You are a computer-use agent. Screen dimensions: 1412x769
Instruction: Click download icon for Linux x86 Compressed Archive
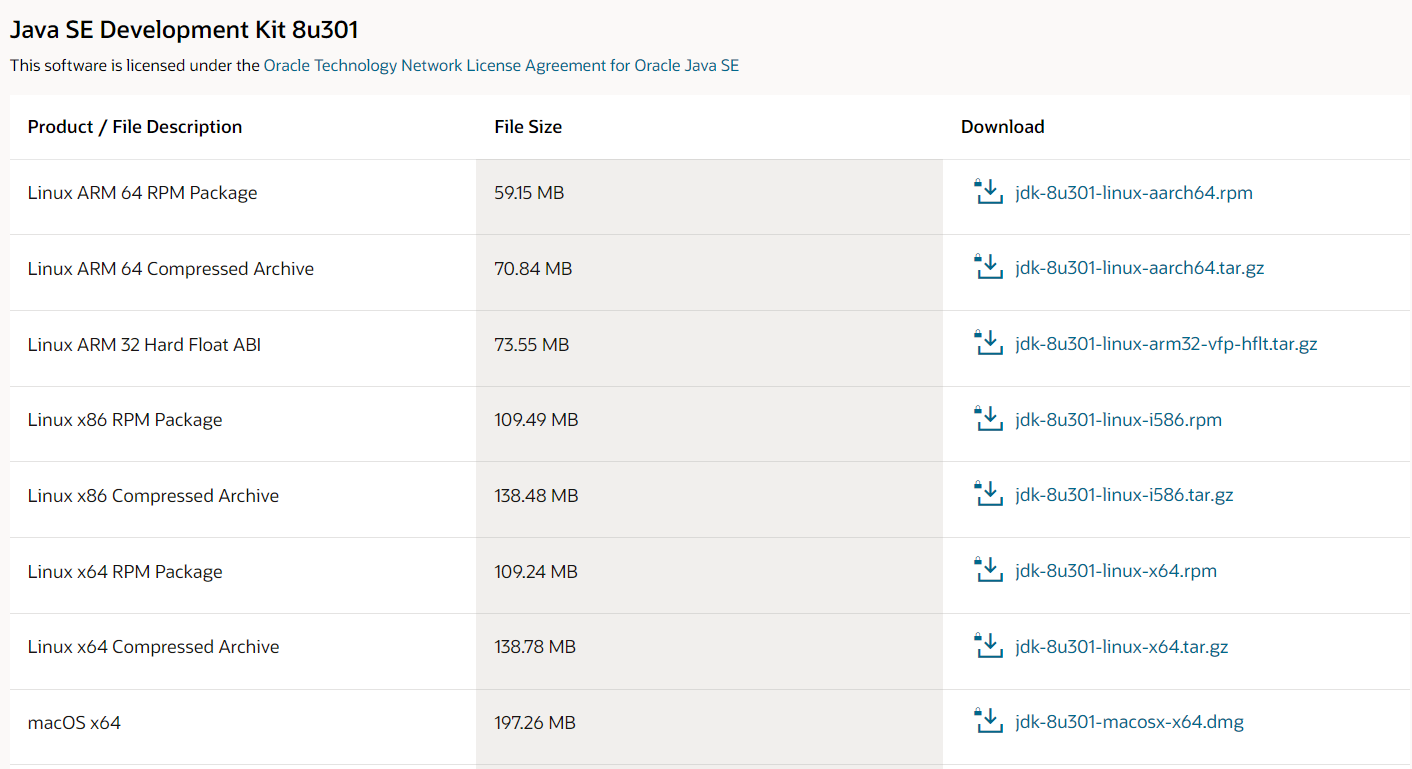(988, 495)
